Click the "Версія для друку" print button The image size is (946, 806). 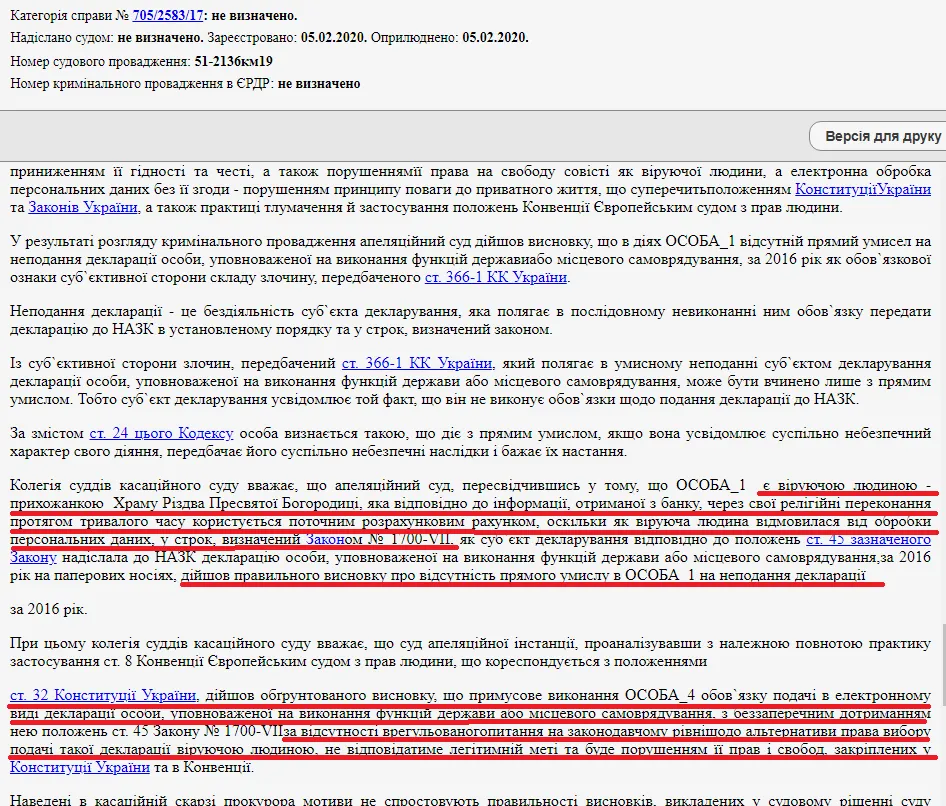click(882, 136)
